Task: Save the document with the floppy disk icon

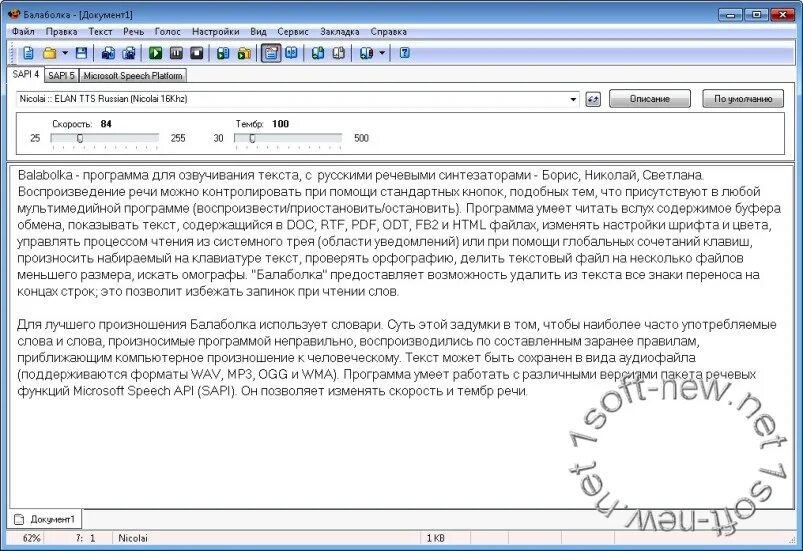Action: click(81, 53)
